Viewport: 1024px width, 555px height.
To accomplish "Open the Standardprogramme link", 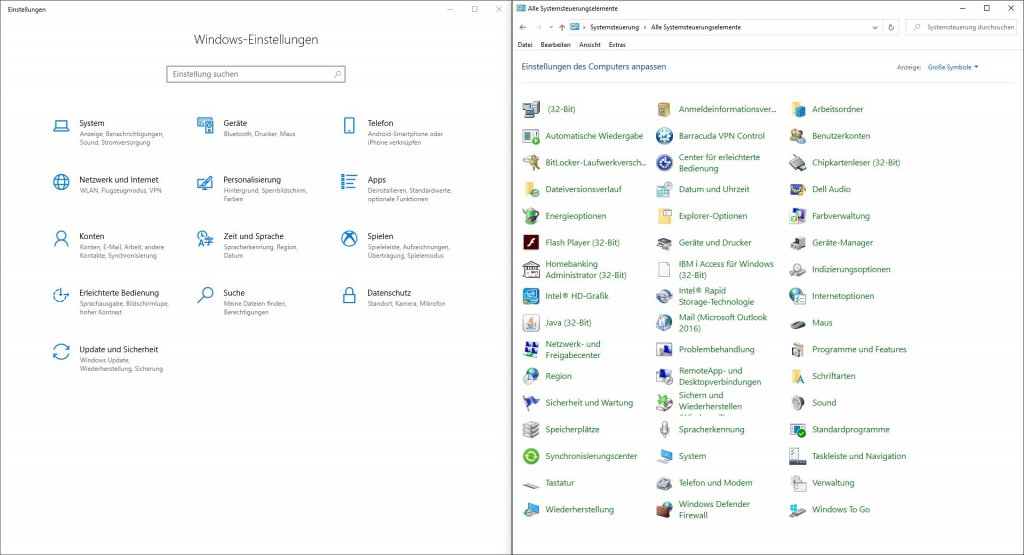I will point(850,429).
